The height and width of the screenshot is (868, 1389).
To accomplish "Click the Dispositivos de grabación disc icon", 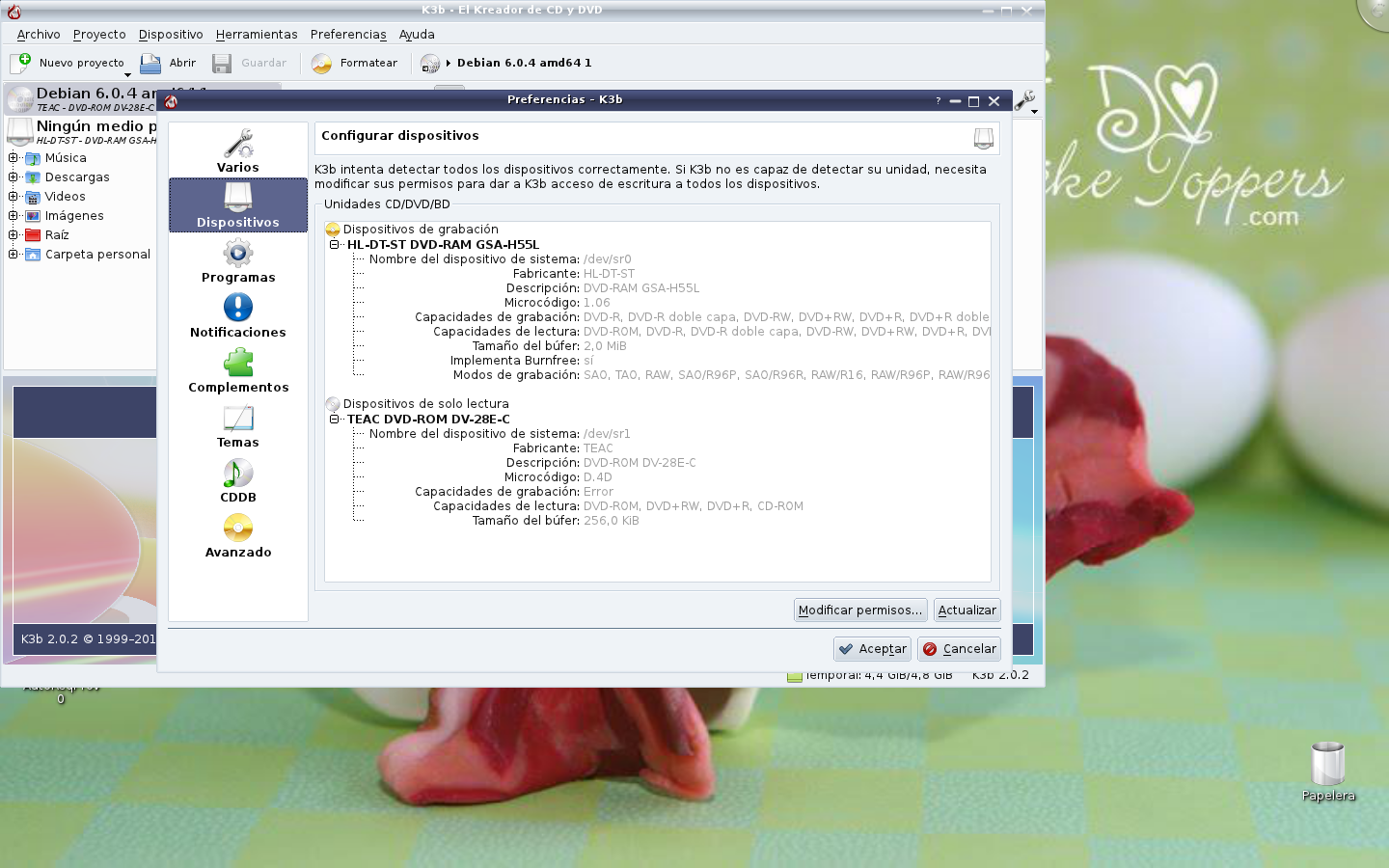I will pos(333,230).
